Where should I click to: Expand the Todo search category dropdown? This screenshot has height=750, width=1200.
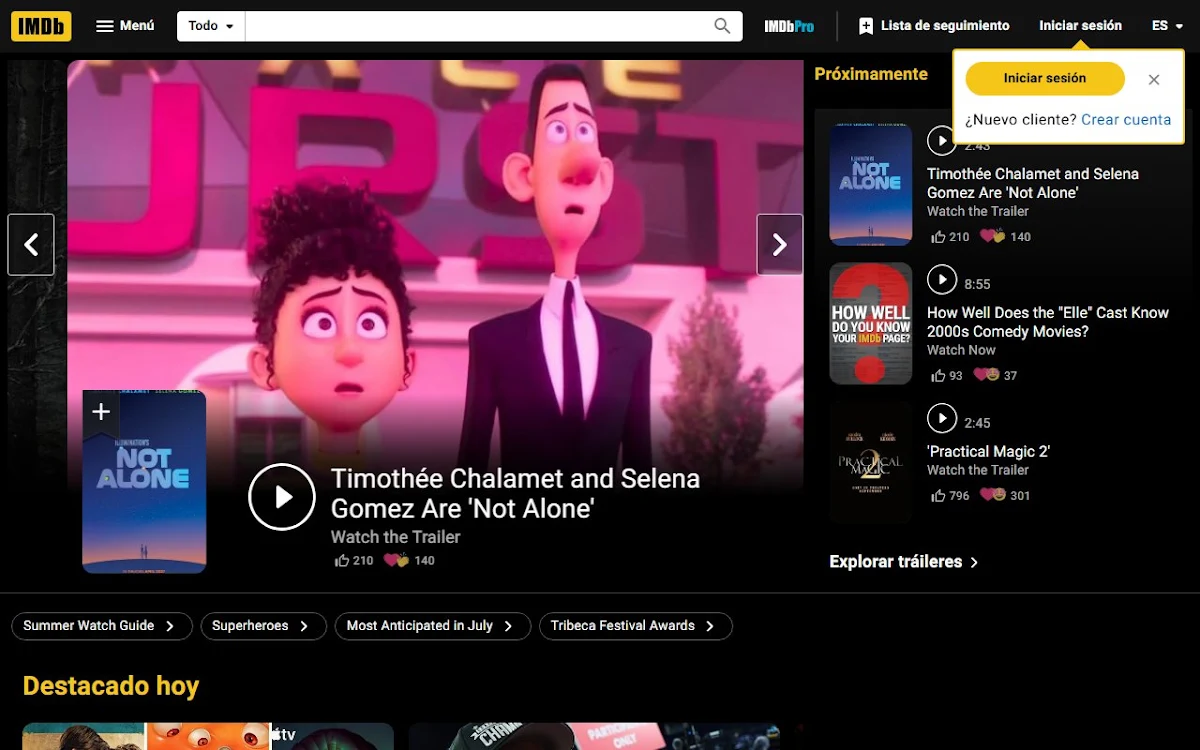(x=211, y=26)
